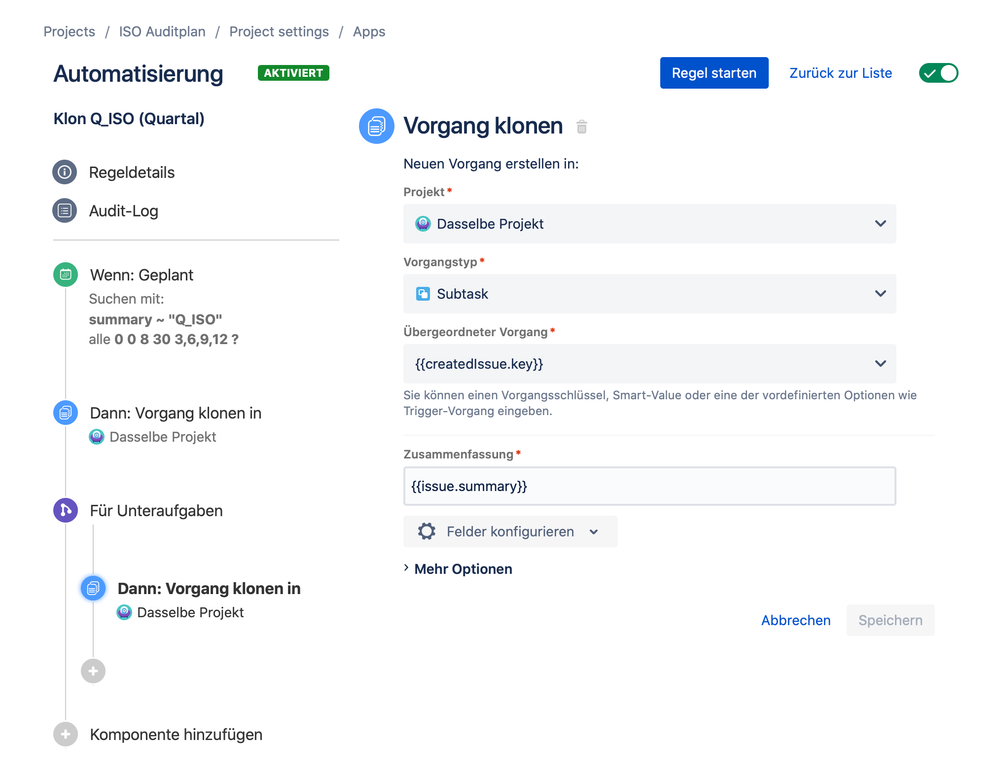The width and height of the screenshot is (999, 769).
Task: Click the cron text 0 0 8 30 3,6,9,12 ?
Action: pyautogui.click(x=176, y=340)
